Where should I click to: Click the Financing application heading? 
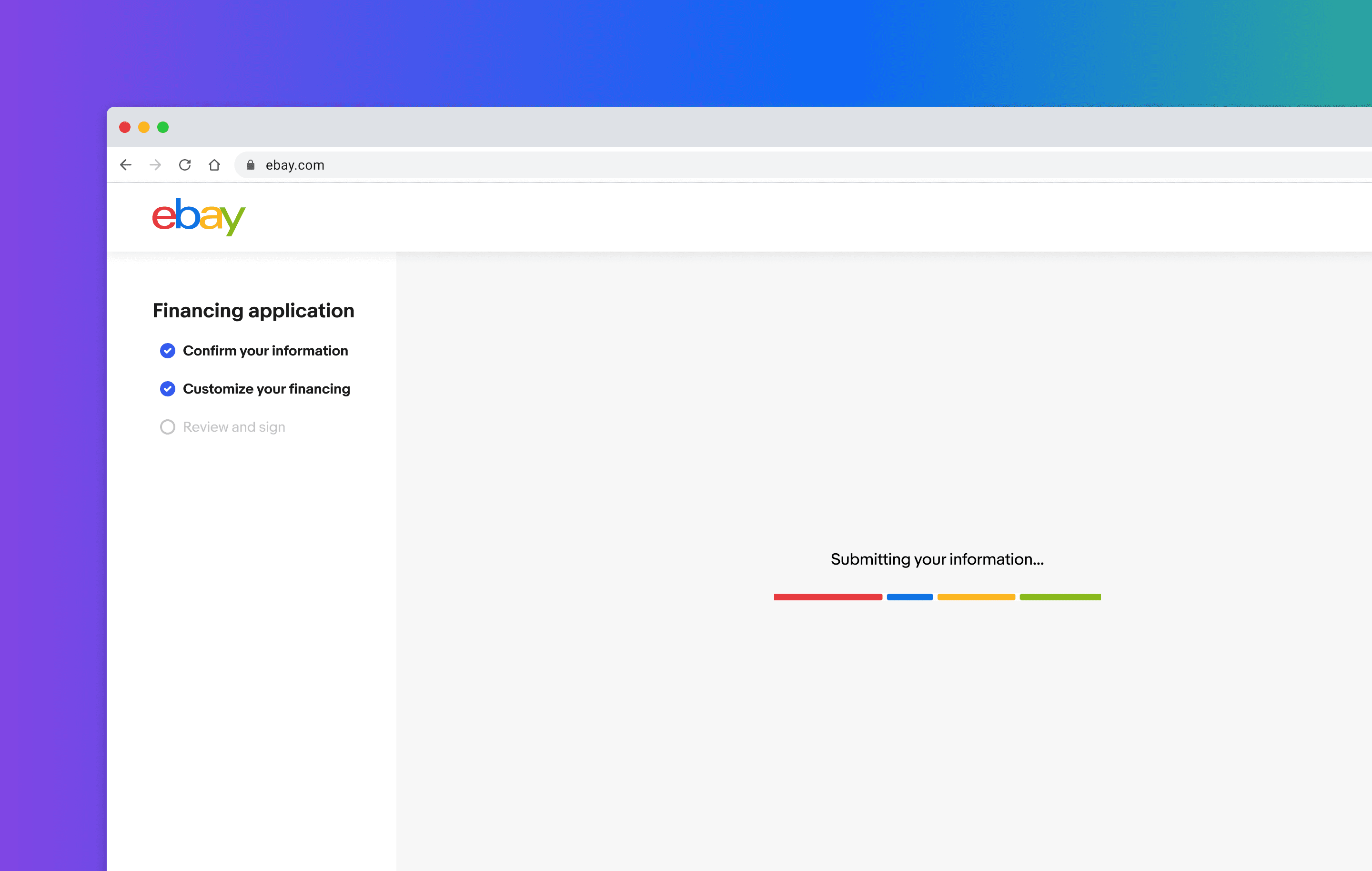(253, 311)
